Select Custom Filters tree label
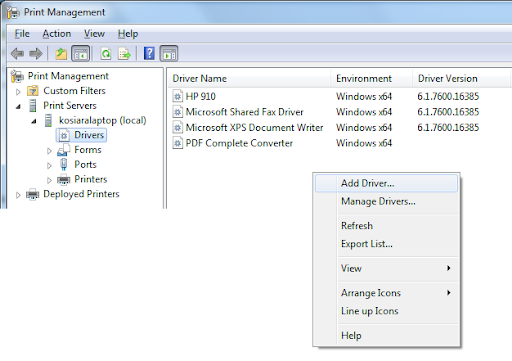The width and height of the screenshot is (512, 361). [x=74, y=91]
